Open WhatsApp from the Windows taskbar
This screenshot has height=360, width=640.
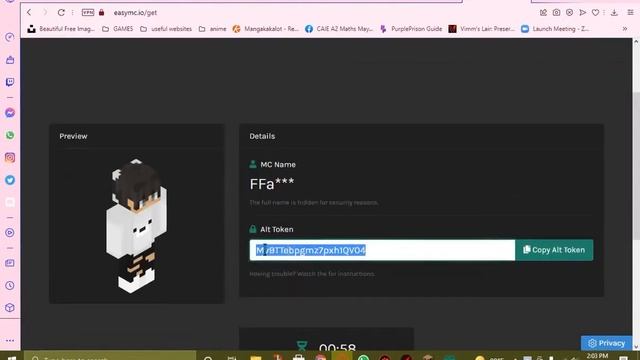[363, 358]
